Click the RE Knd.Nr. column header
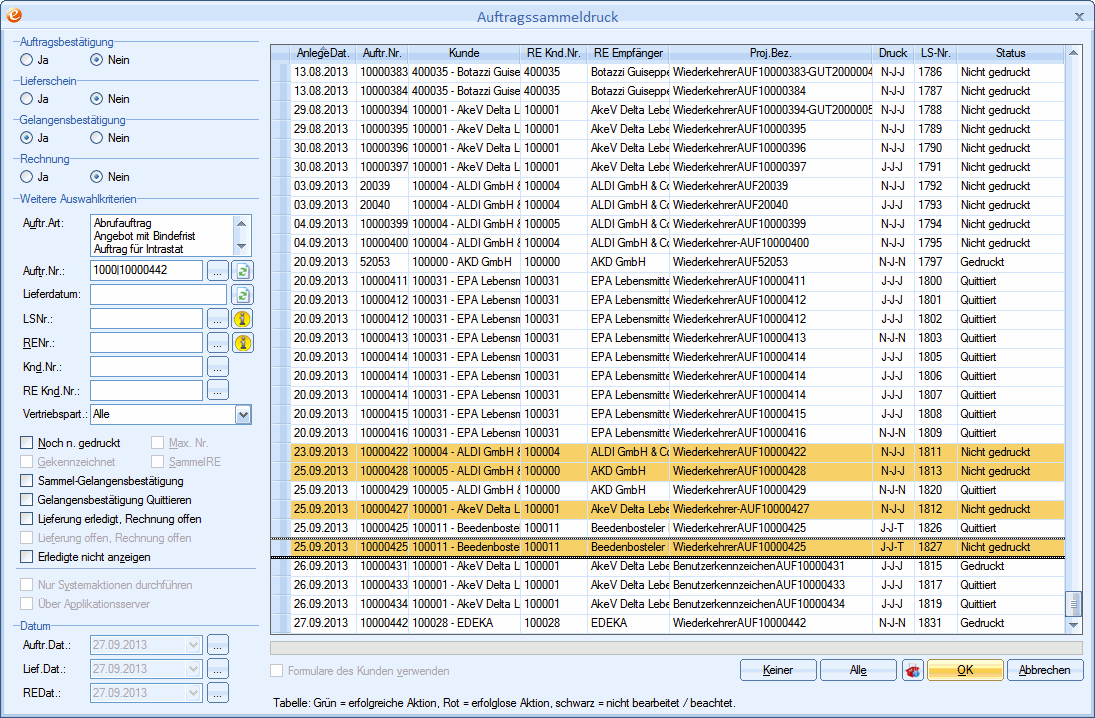This screenshot has width=1095, height=718. pyautogui.click(x=554, y=53)
